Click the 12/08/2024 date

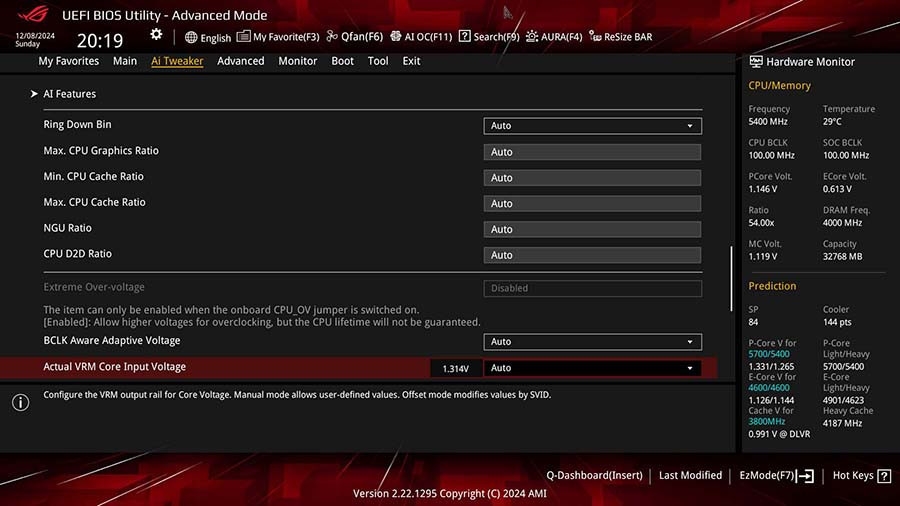pos(35,36)
